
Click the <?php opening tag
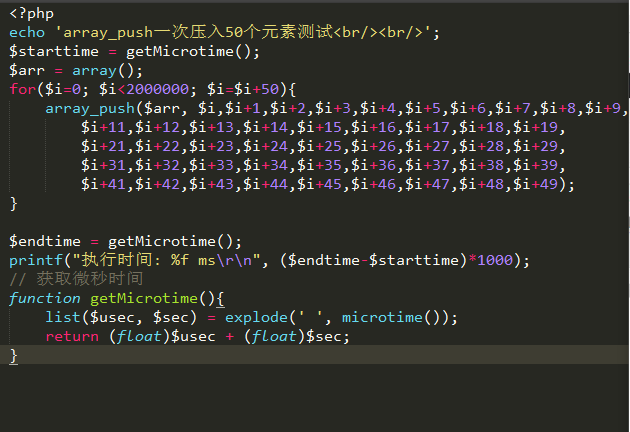(31, 13)
